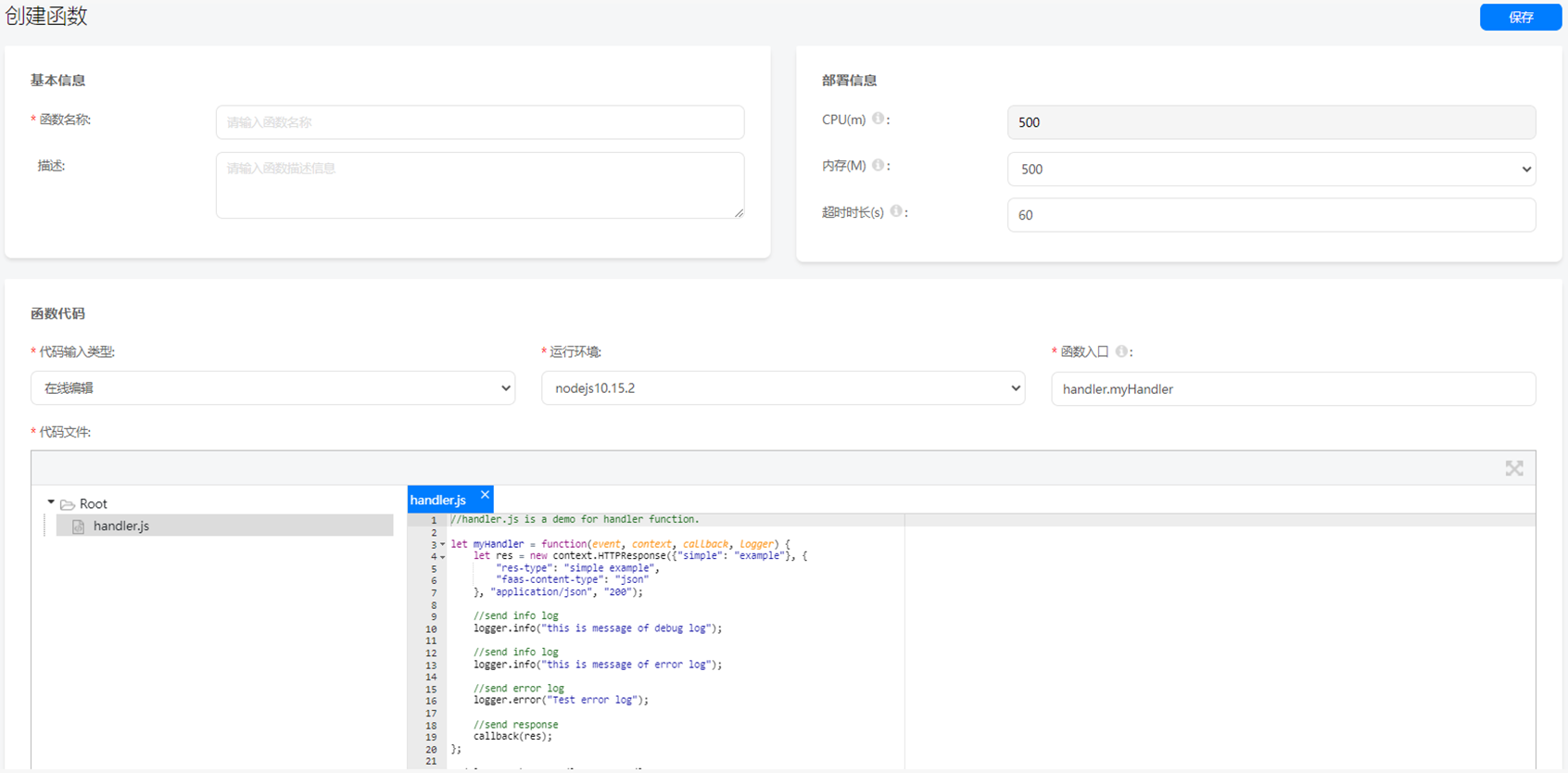Focus the 函数入口 handler.myHandler field

pos(1293,389)
